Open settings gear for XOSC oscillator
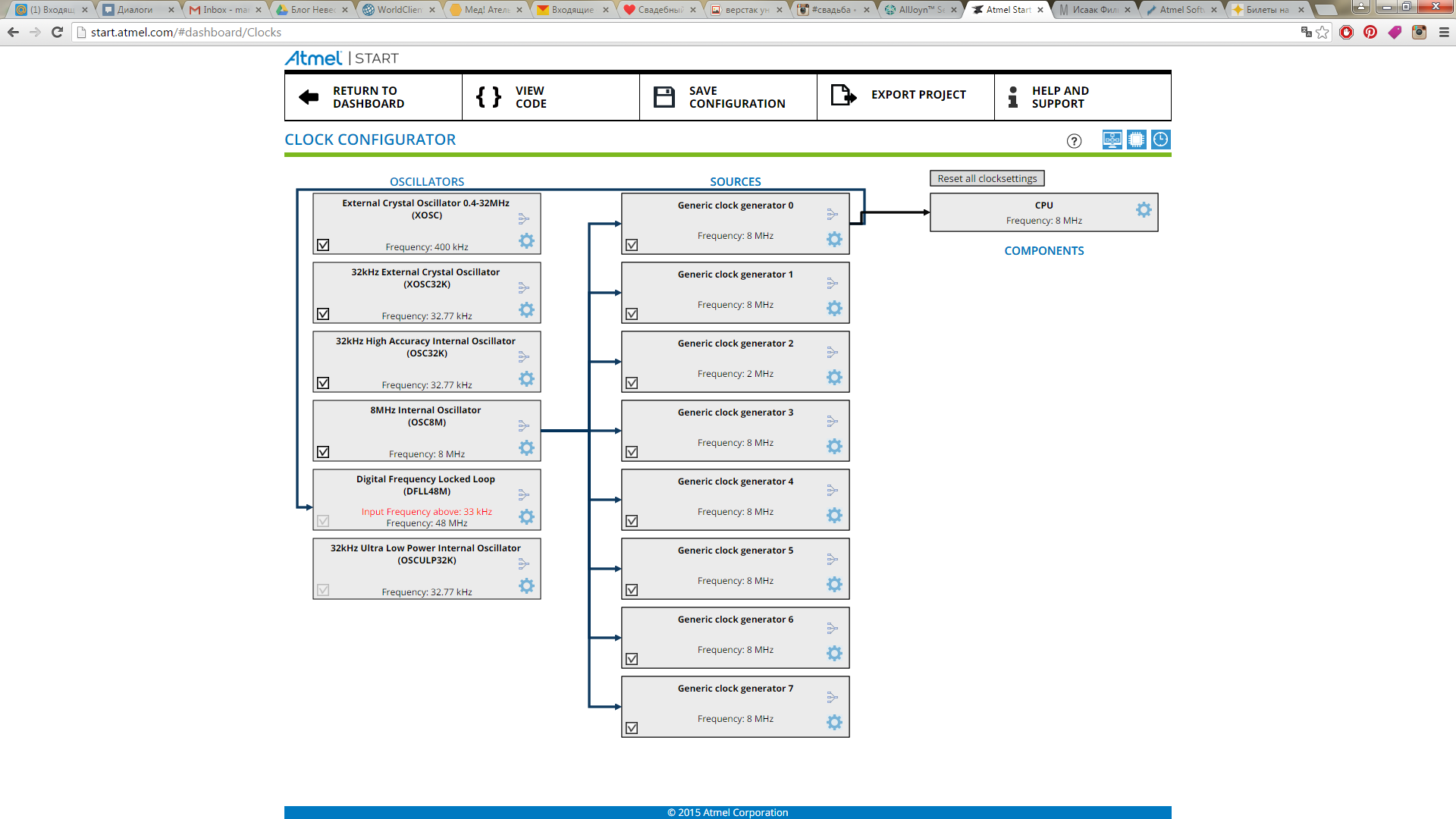Viewport: 1456px width, 819px height. [526, 241]
